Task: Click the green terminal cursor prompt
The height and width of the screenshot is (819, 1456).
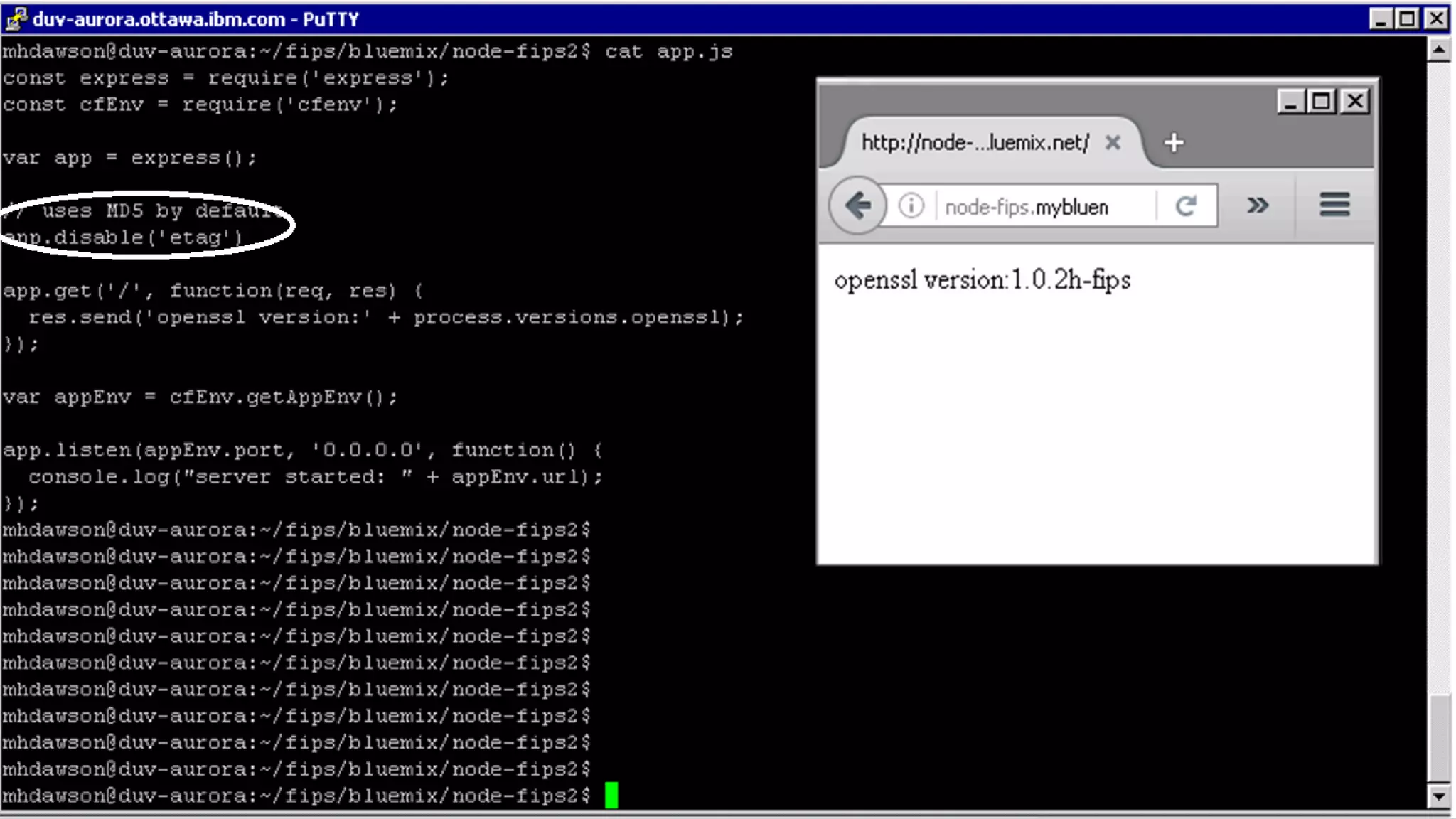Action: tap(611, 796)
